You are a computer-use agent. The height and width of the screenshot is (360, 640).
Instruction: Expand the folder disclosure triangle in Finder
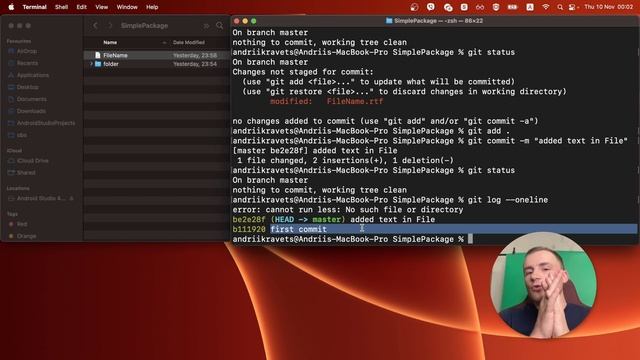pyautogui.click(x=91, y=64)
